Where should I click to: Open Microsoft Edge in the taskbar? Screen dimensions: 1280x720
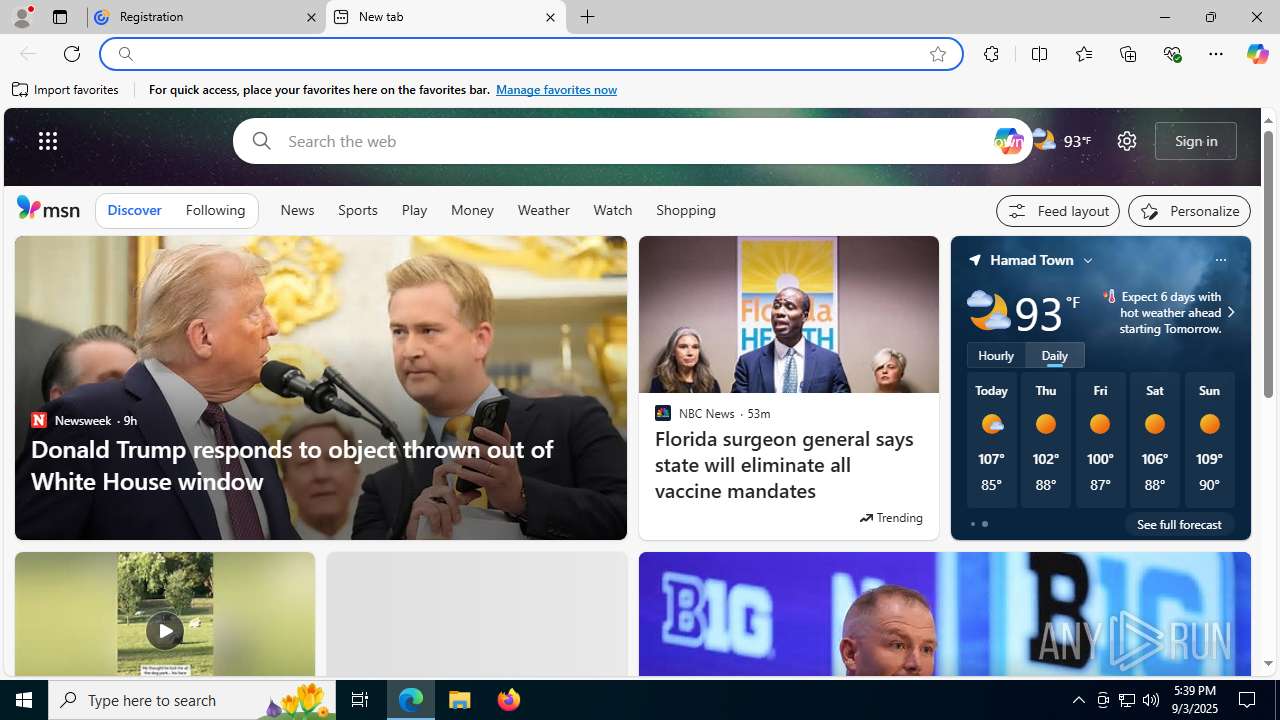(411, 700)
